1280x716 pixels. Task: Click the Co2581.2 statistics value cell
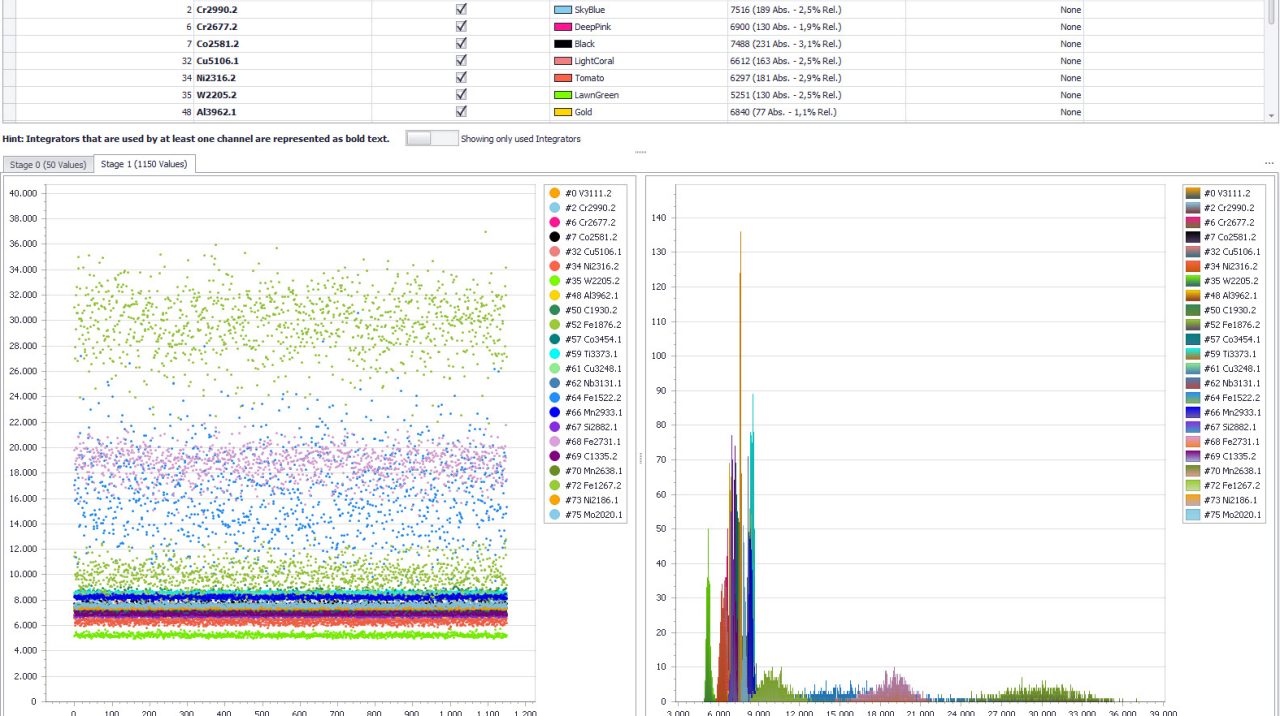[x=786, y=44]
